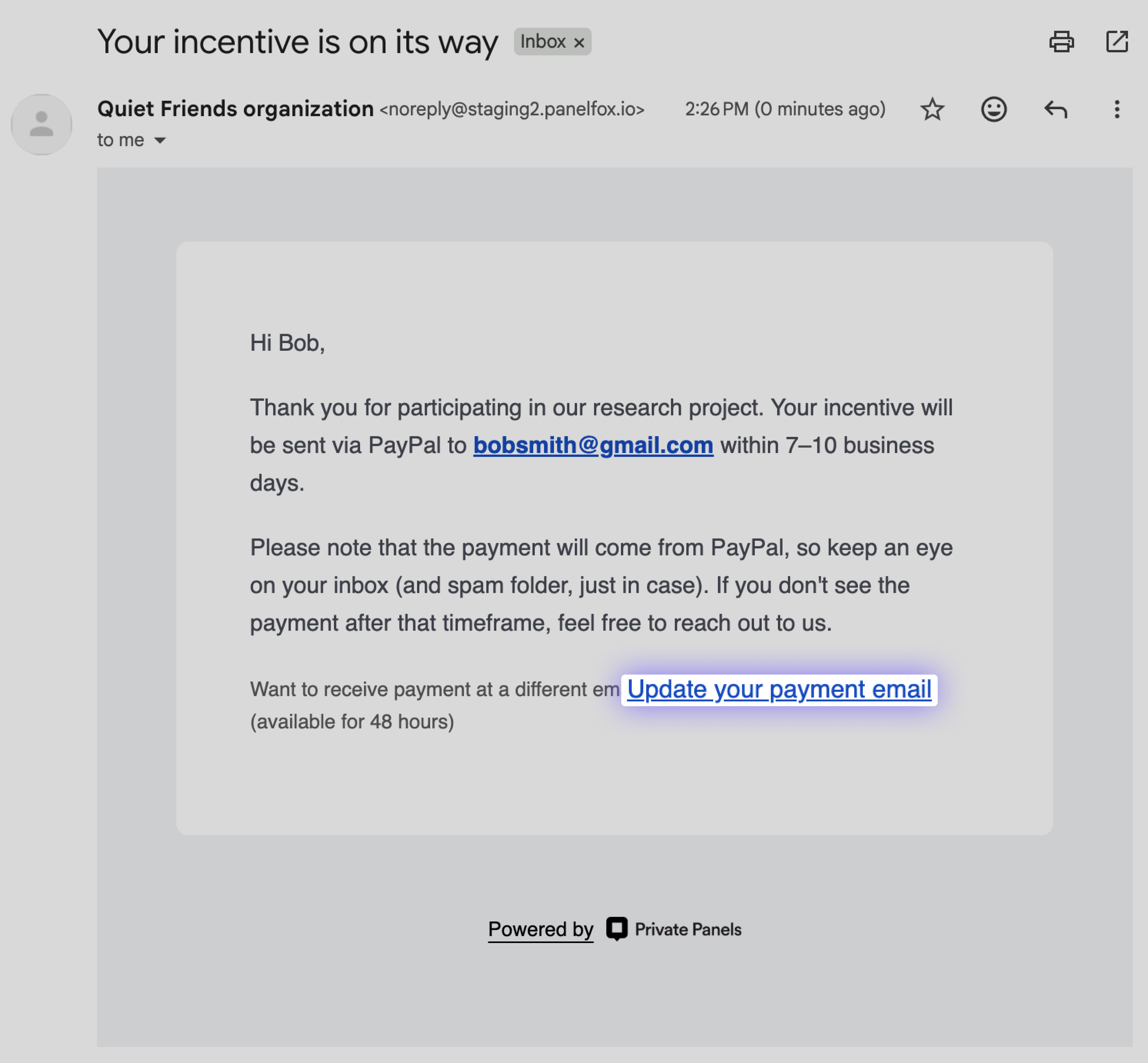Click the Quiet Friends organization sender name
Screen dimensions: 1148x1063
pos(235,109)
